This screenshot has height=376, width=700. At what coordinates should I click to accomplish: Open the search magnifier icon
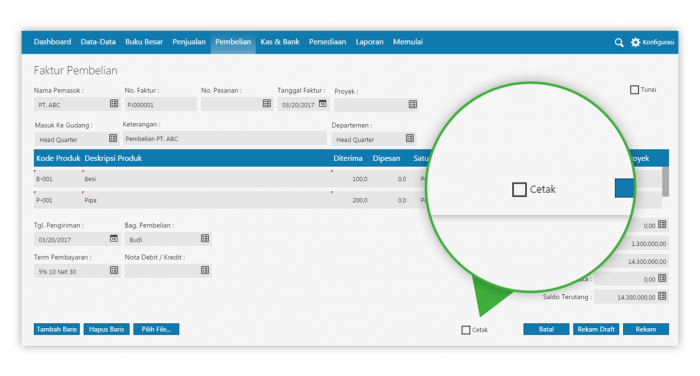tap(619, 42)
